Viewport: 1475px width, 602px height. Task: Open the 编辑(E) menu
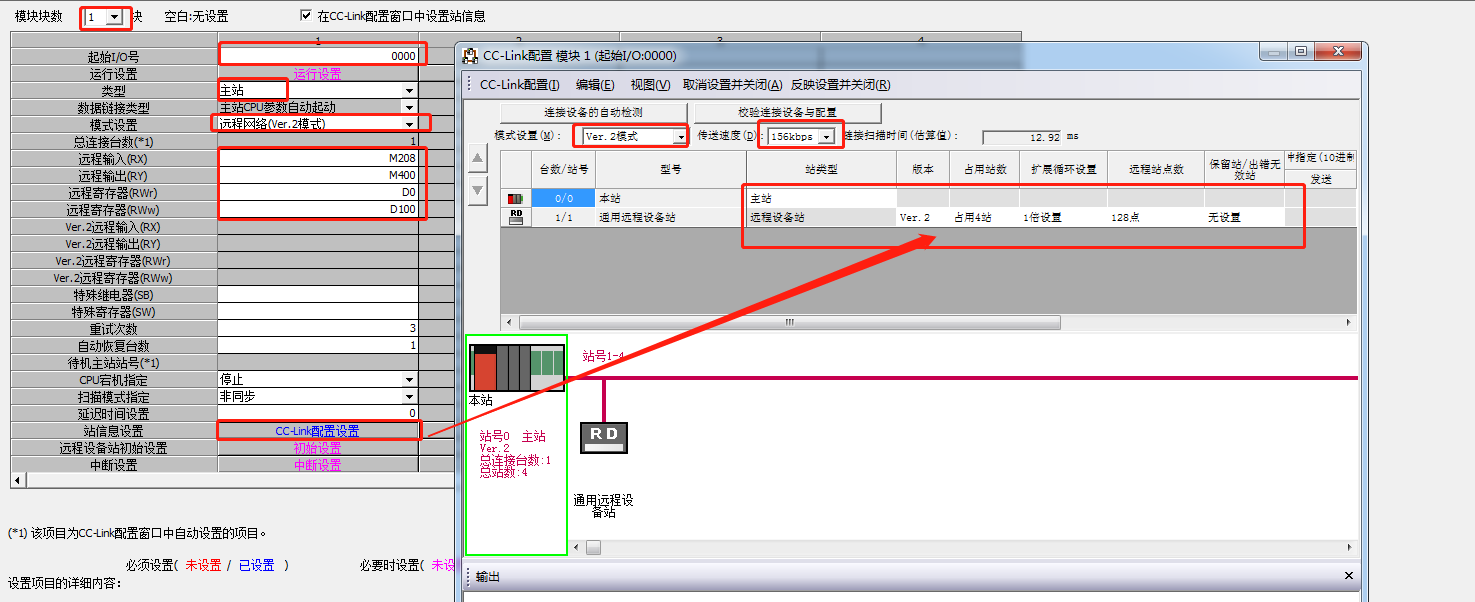click(x=594, y=85)
